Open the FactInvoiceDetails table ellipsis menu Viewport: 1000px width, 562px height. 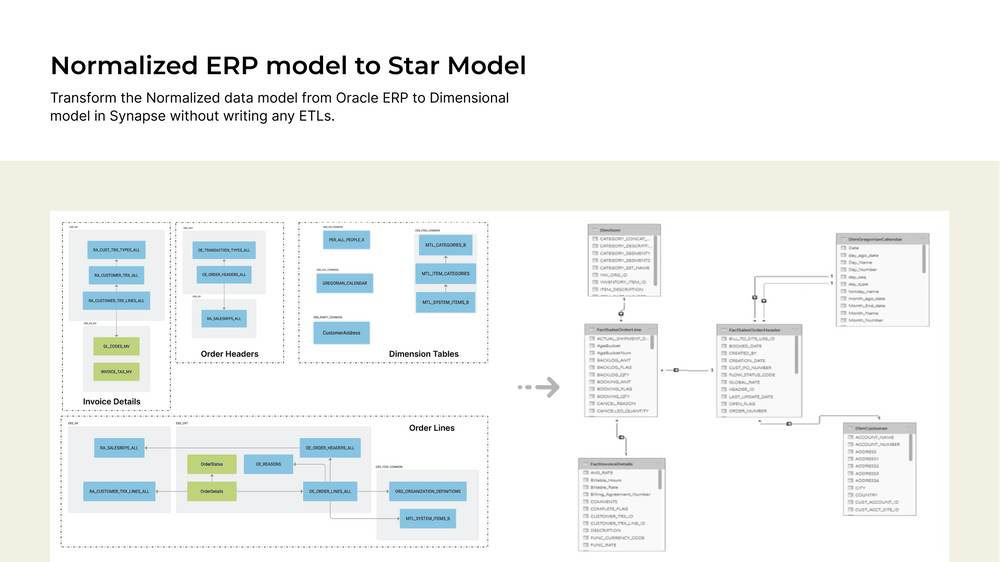pos(659,464)
